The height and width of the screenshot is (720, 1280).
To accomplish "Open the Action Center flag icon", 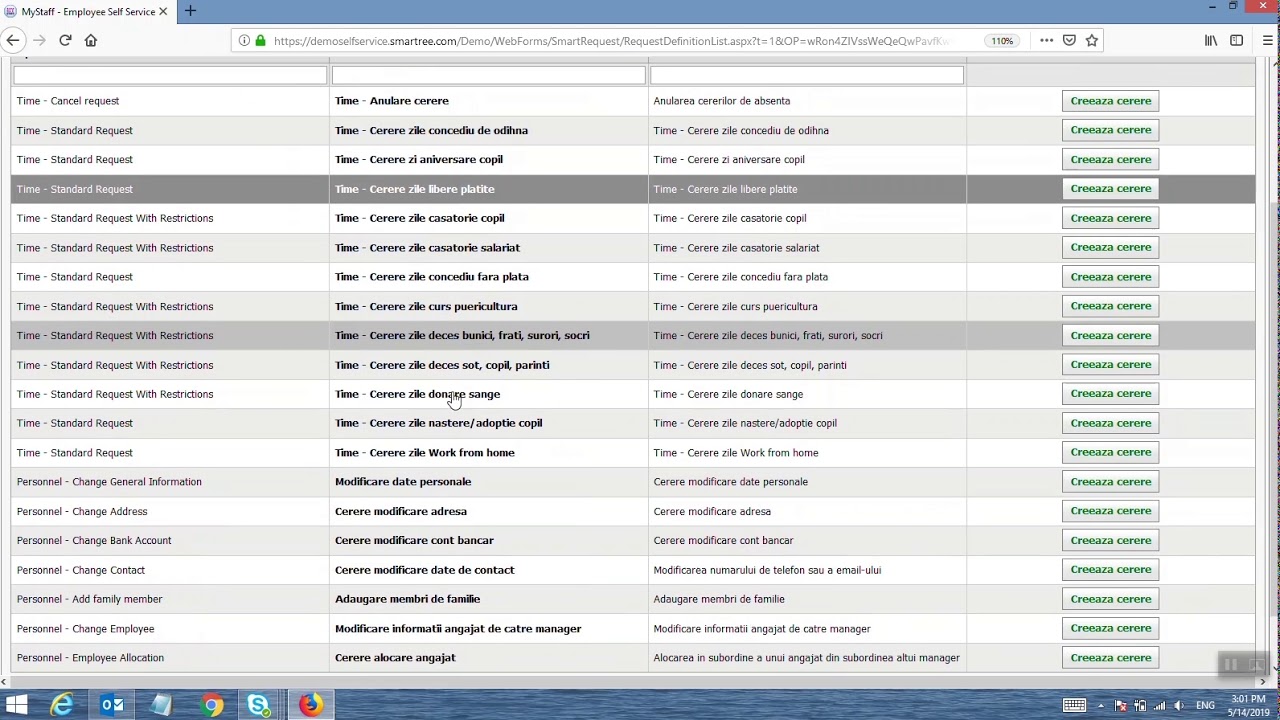I will (1121, 705).
